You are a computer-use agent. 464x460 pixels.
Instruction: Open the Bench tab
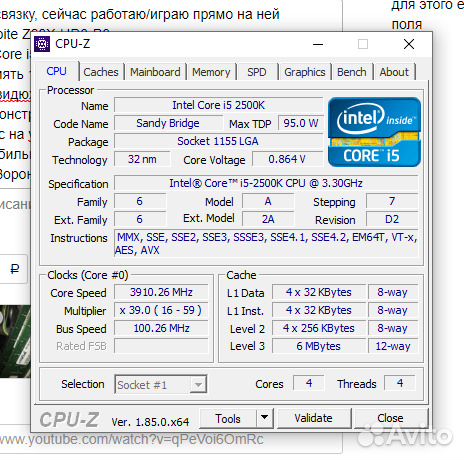tap(352, 72)
